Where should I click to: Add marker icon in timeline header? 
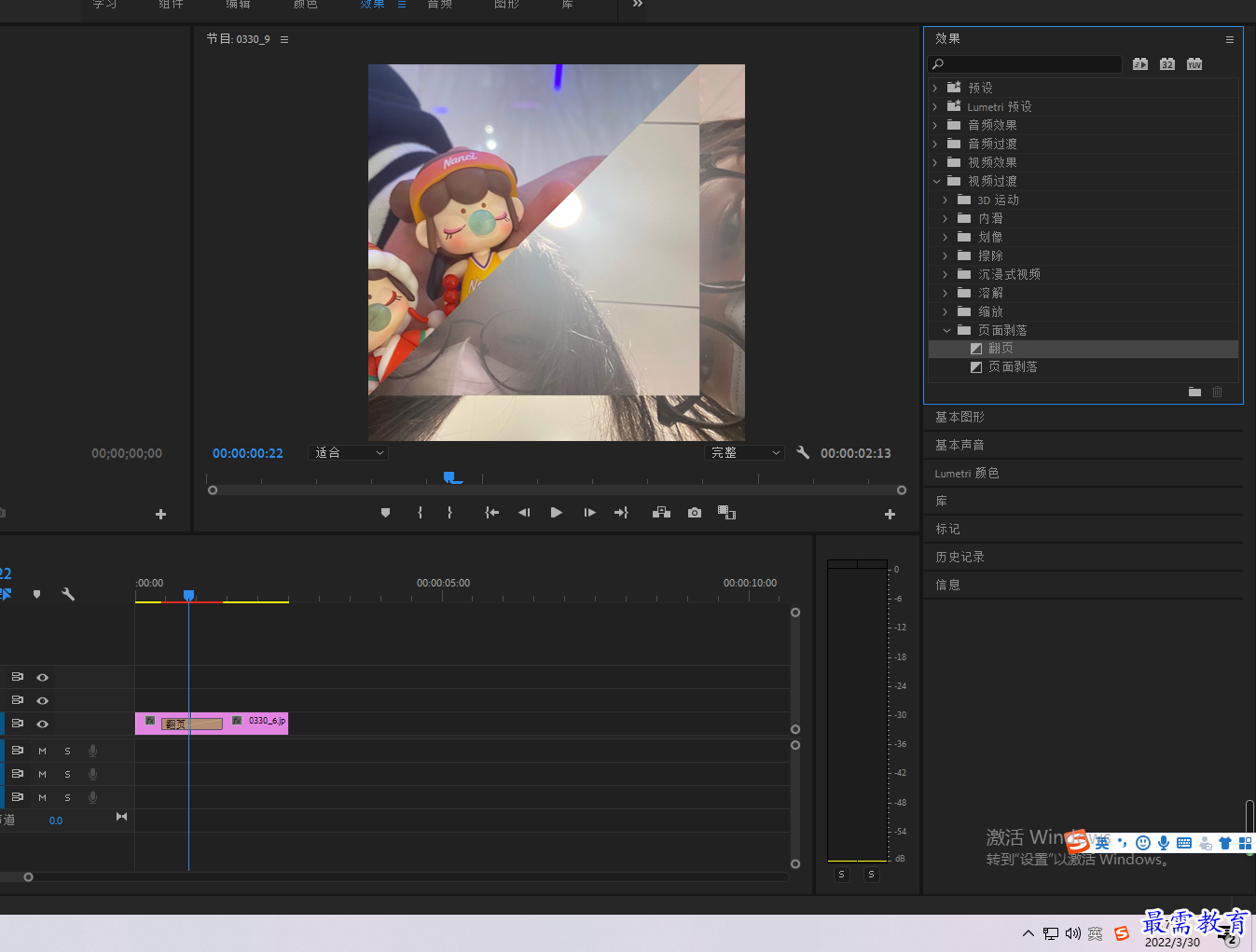coord(37,594)
